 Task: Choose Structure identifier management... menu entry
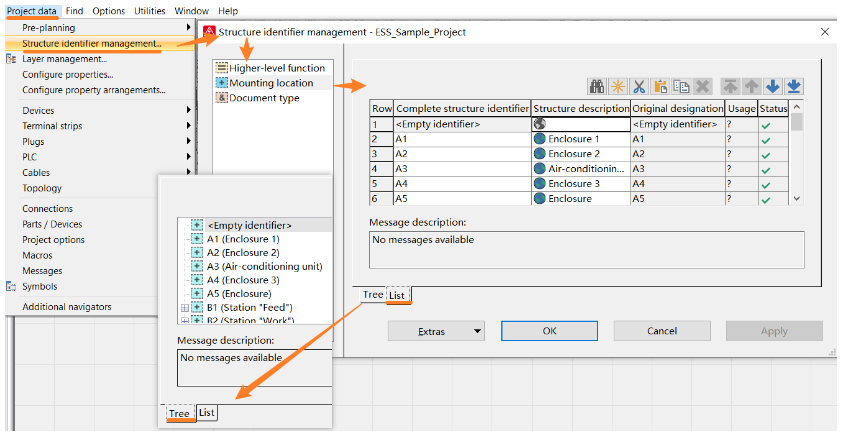pos(100,43)
